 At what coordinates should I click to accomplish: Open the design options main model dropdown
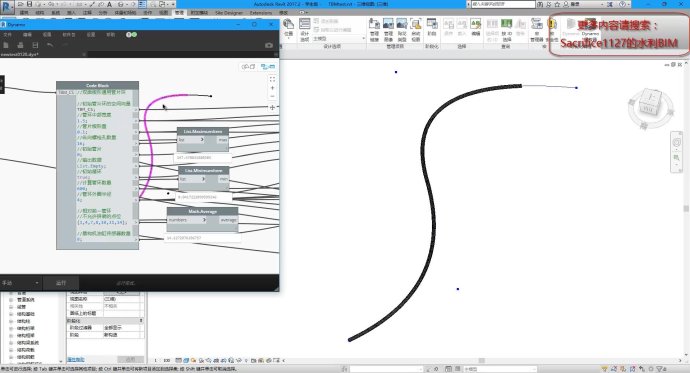(x=339, y=39)
